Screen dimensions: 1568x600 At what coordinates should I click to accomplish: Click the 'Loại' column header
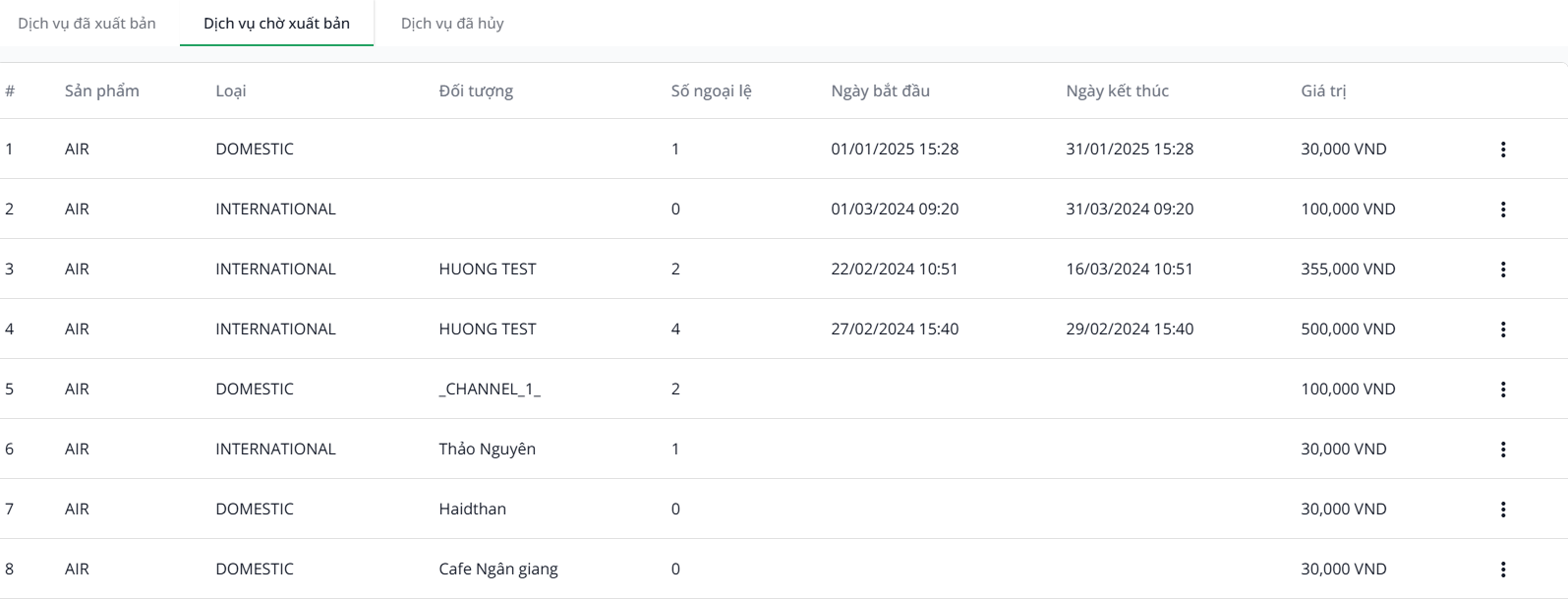click(x=231, y=91)
